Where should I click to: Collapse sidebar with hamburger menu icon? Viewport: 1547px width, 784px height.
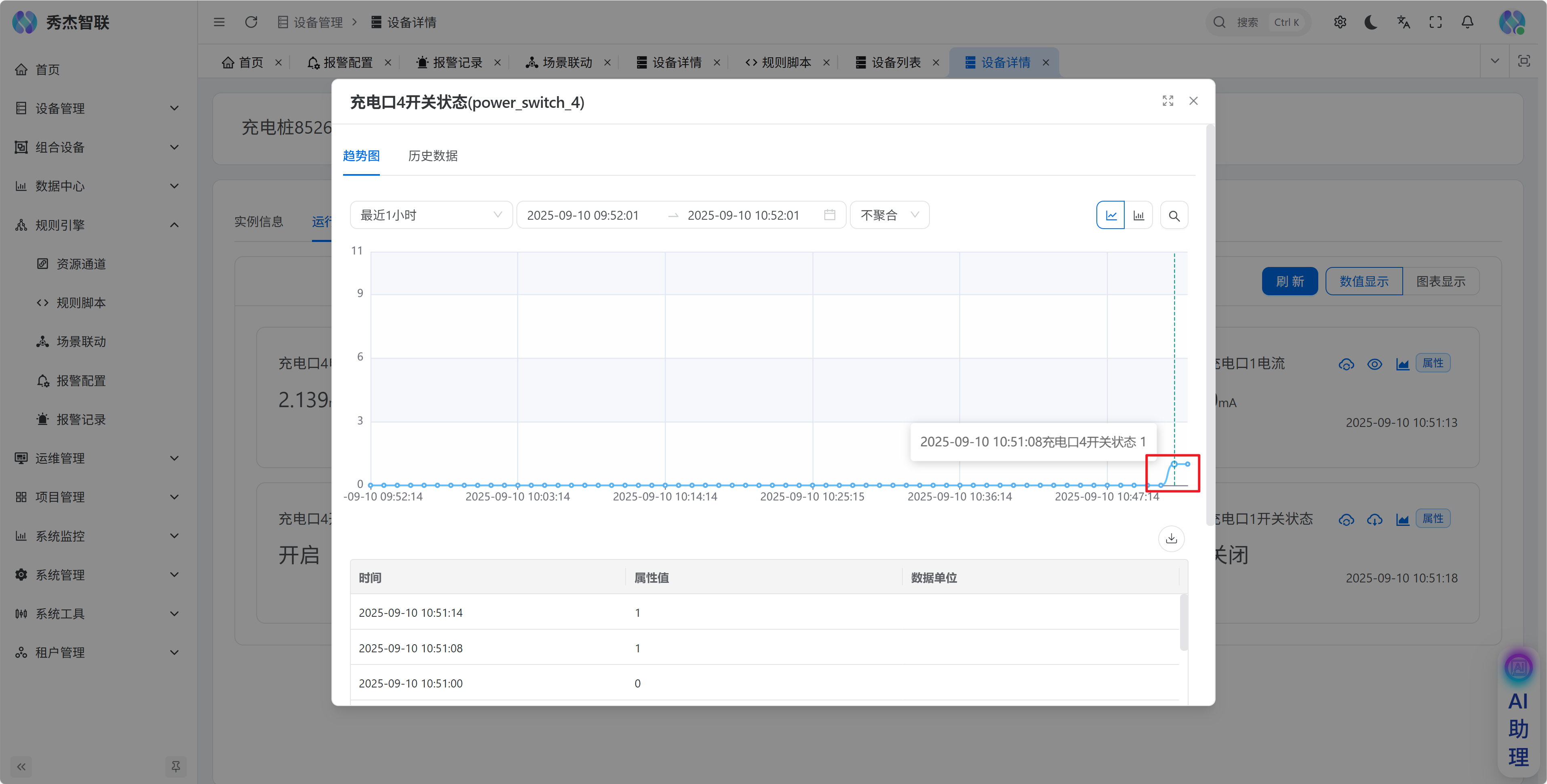(x=219, y=22)
